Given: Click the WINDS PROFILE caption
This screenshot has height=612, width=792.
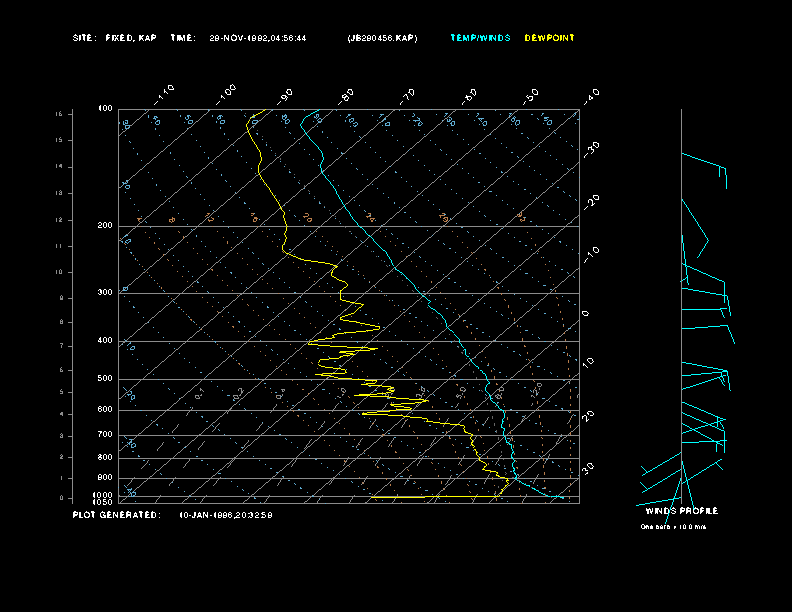Looking at the screenshot, I should (681, 511).
